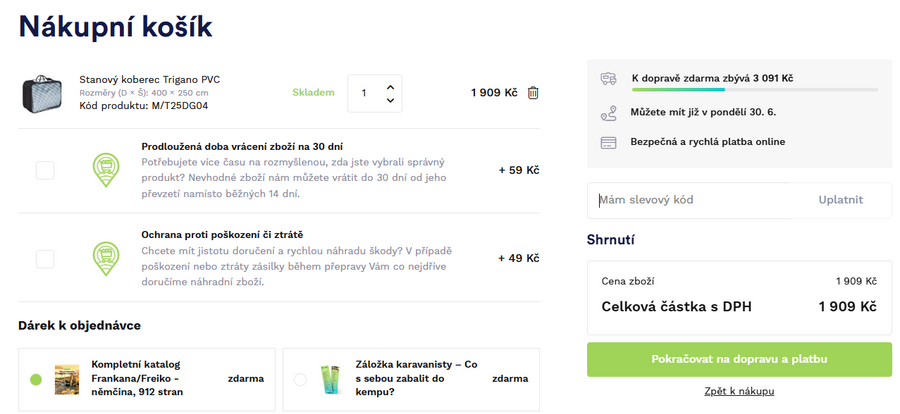Click the trash icon to remove item
Viewport: 900px width, 414px height.
[x=533, y=93]
